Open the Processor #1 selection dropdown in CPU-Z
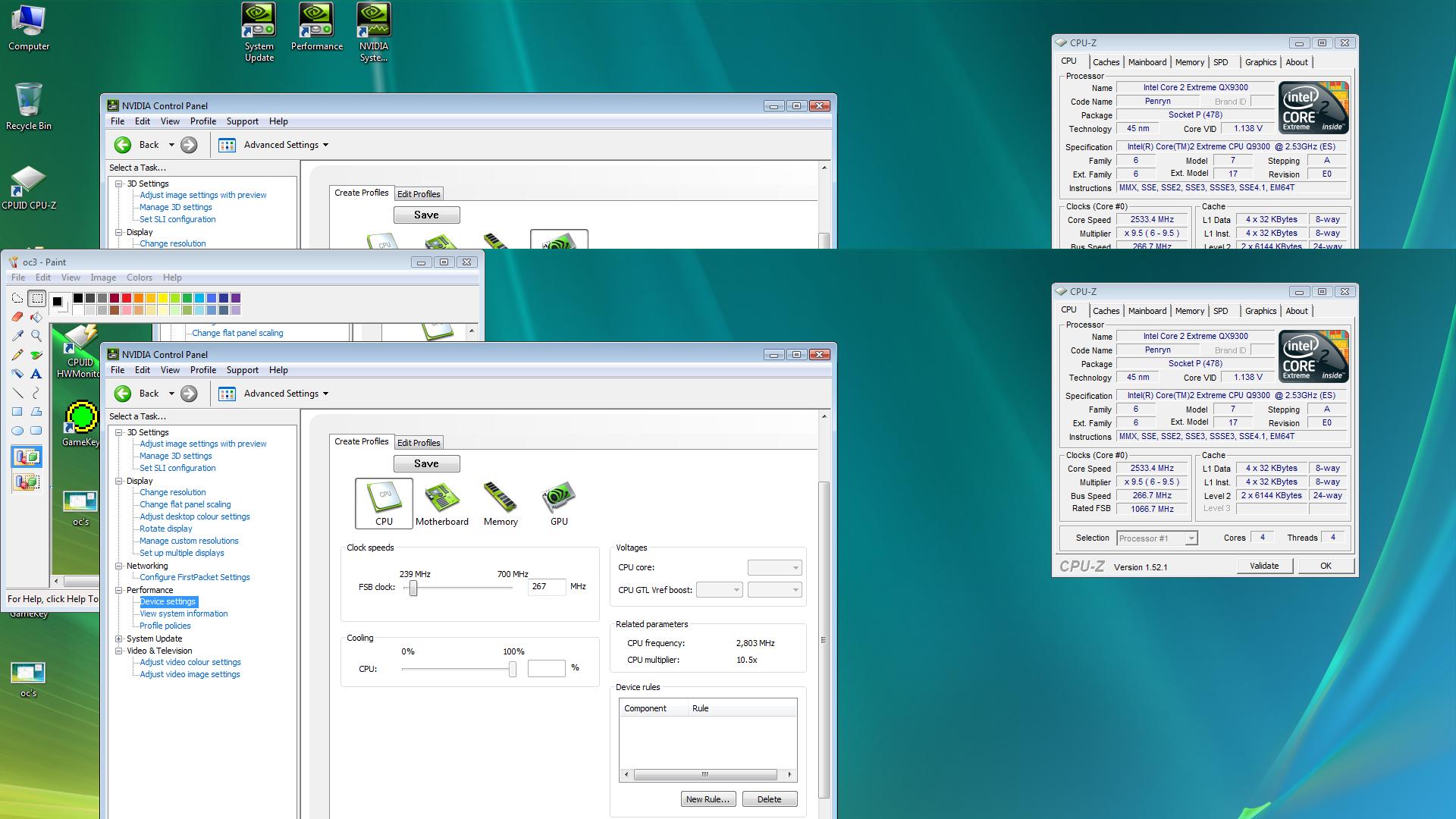The image size is (1456, 819). click(x=1156, y=538)
